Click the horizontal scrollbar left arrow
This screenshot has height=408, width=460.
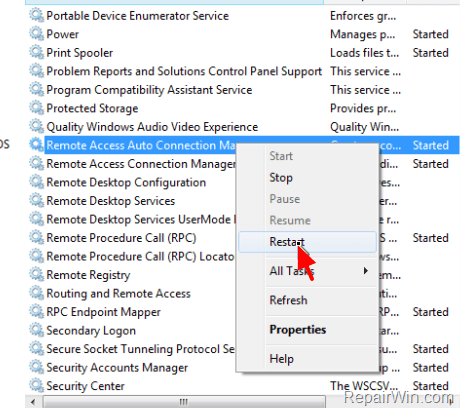click(x=33, y=402)
